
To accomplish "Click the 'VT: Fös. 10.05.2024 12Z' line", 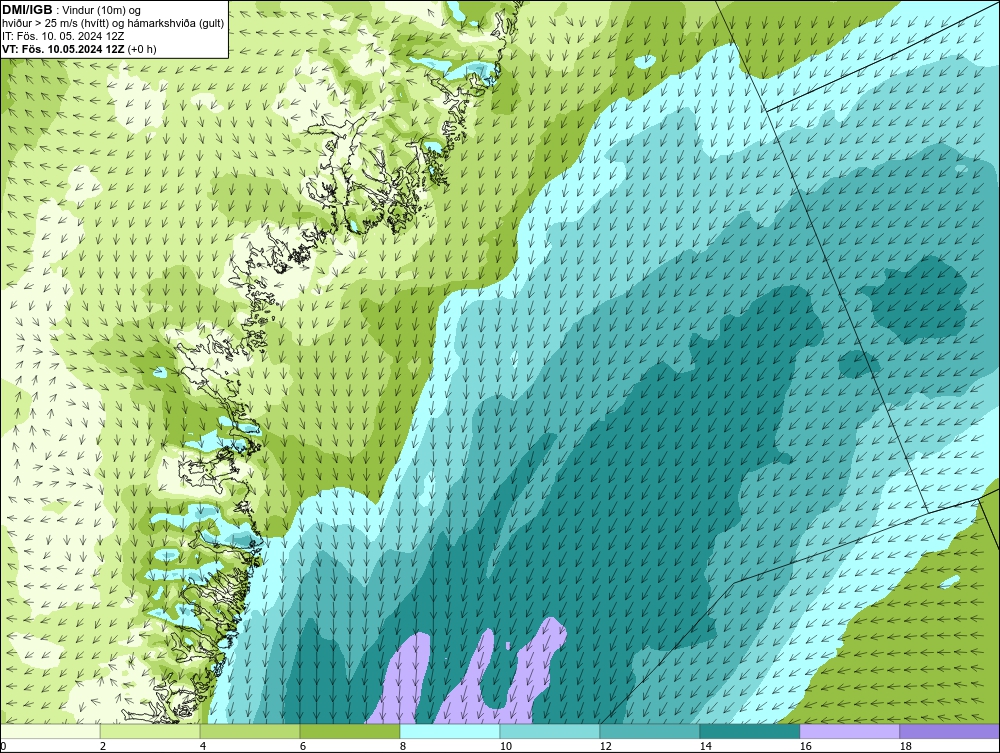I will click(63, 49).
